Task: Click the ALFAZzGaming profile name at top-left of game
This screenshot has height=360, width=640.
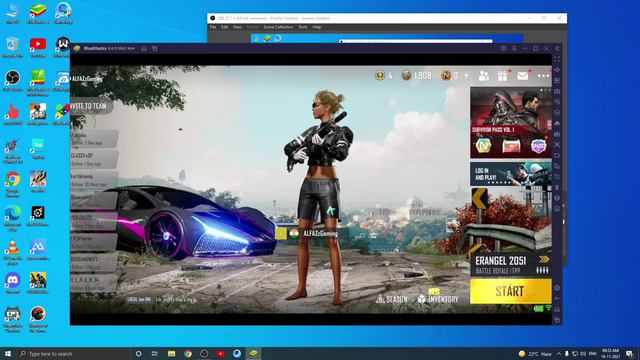Action: (x=87, y=79)
